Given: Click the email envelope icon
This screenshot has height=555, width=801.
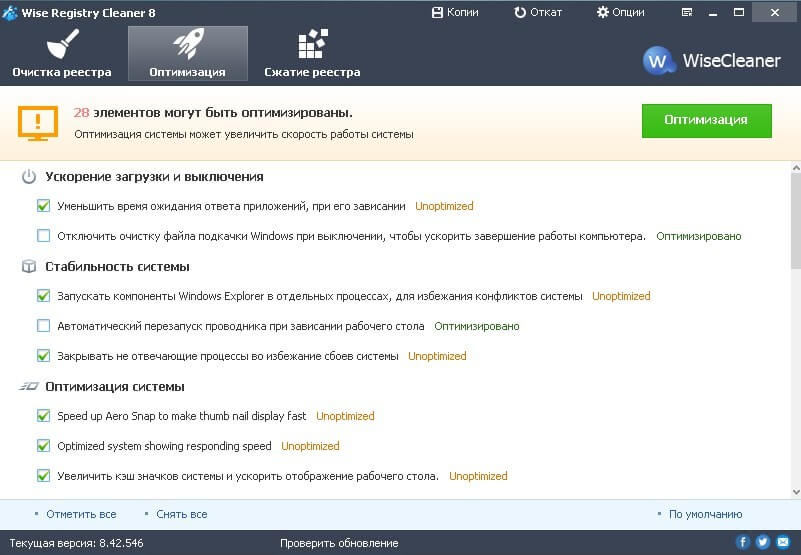Looking at the screenshot, I should tap(783, 542).
